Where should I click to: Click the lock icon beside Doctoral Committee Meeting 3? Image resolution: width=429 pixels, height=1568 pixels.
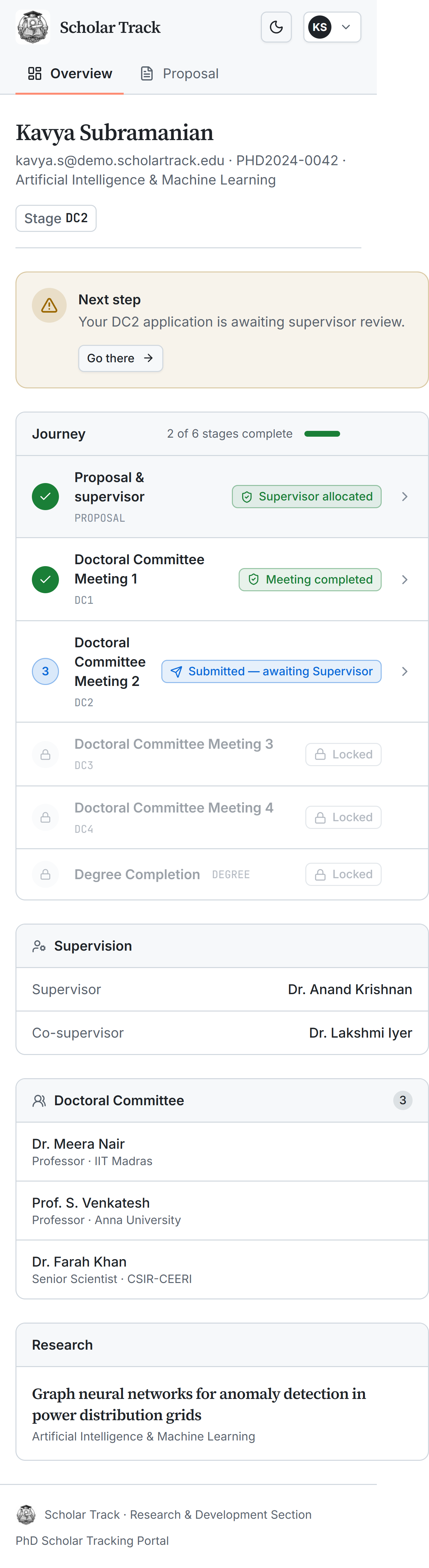click(x=46, y=755)
